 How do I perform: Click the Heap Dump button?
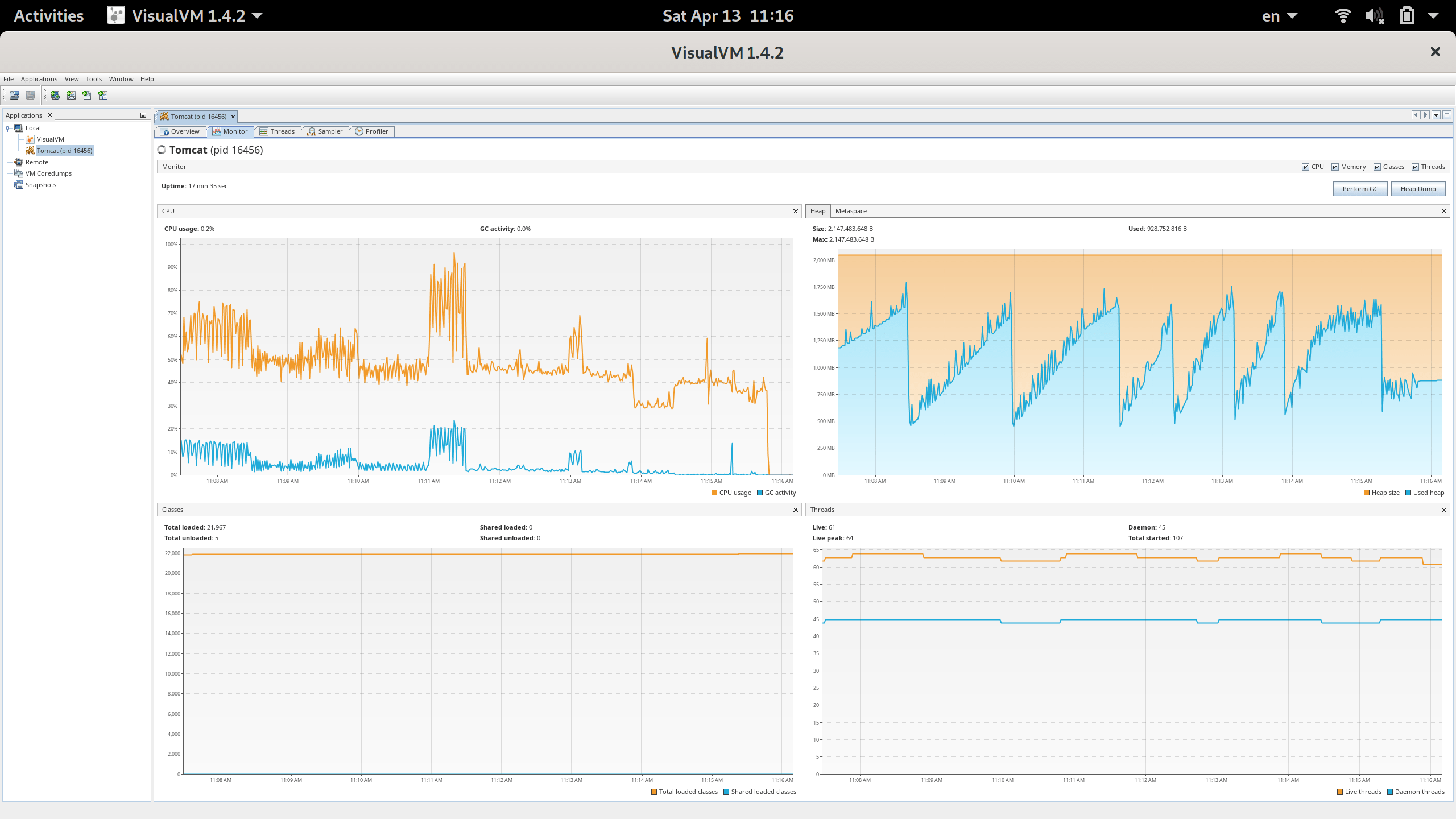pyautogui.click(x=1418, y=189)
